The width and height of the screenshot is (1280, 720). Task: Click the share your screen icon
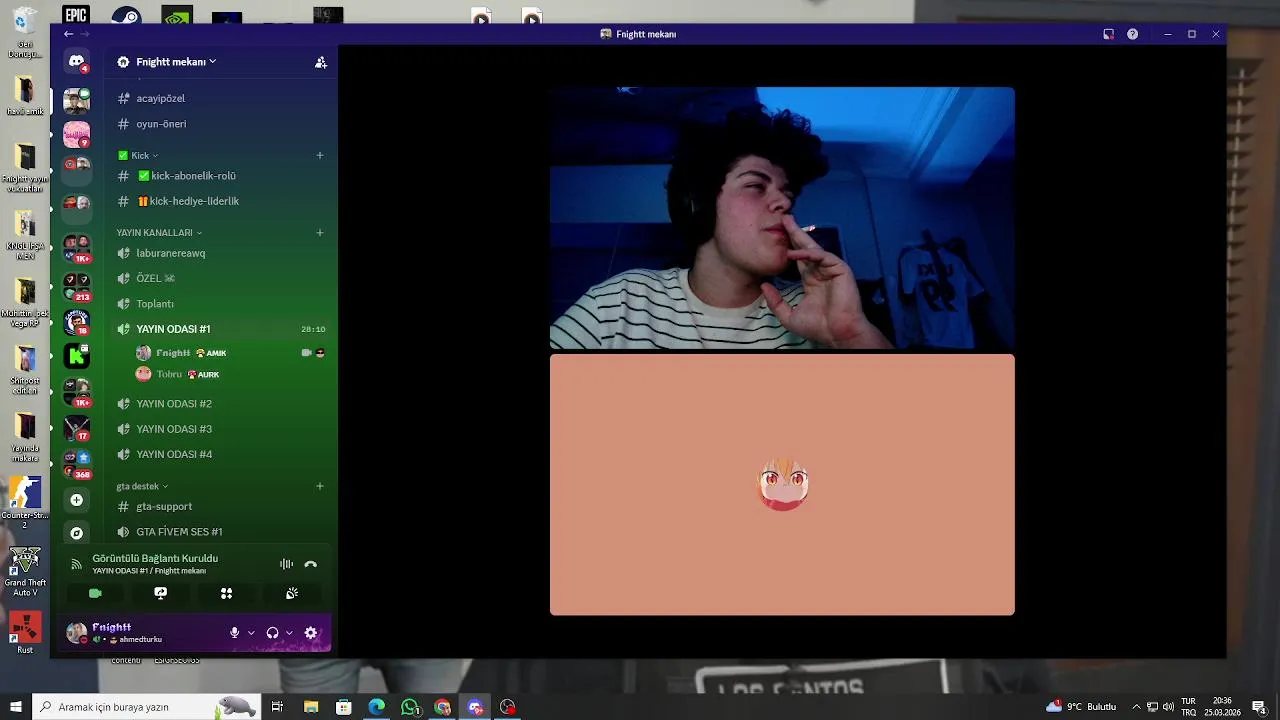[x=160, y=593]
